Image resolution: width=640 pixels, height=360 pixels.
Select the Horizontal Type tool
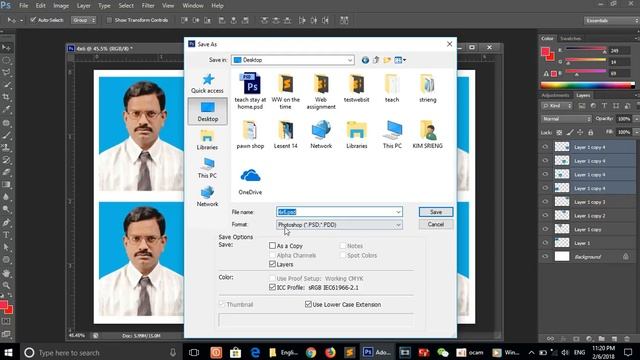(x=6, y=235)
